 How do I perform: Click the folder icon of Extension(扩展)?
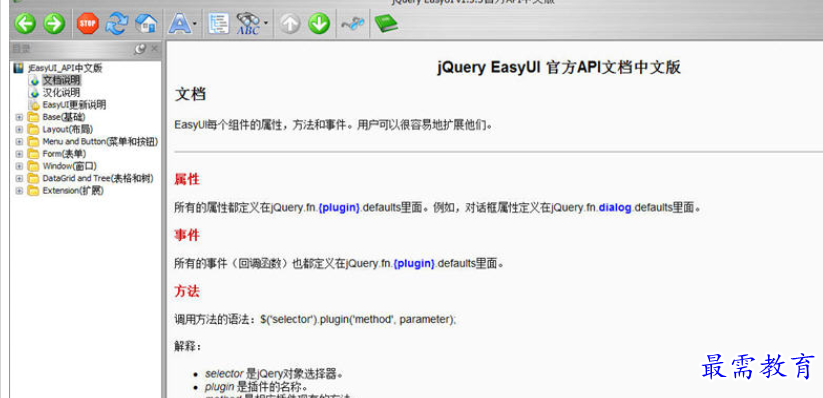tap(34, 191)
